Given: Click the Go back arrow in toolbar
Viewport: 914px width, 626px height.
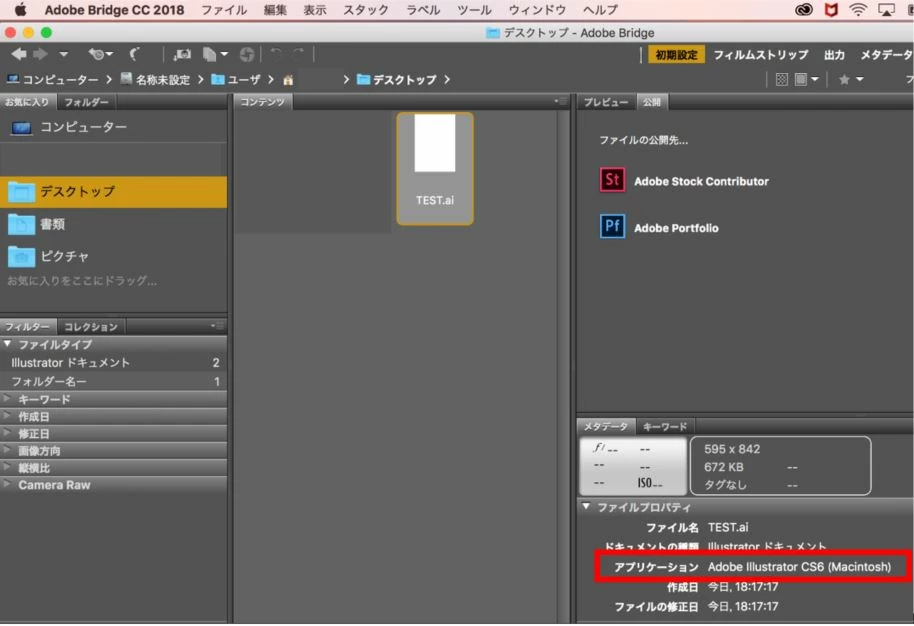Looking at the screenshot, I should click(19, 54).
